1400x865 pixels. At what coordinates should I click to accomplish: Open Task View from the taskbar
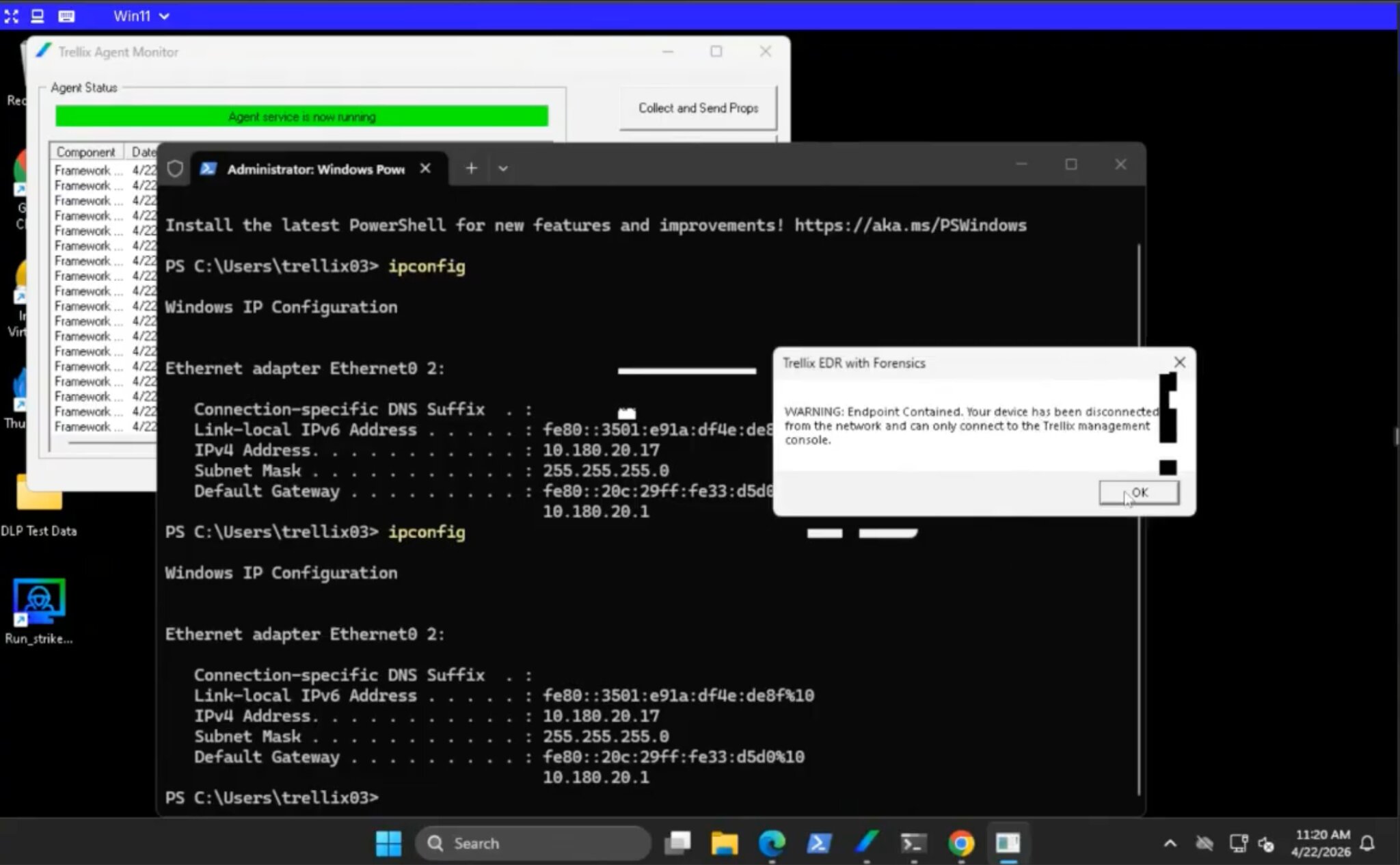click(x=678, y=843)
